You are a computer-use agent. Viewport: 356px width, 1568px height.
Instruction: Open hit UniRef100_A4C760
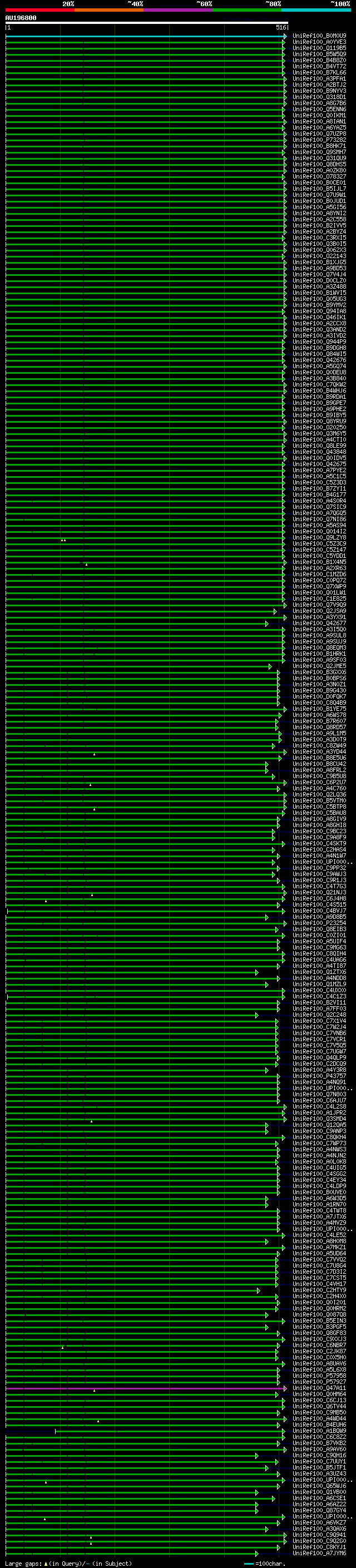319,788
